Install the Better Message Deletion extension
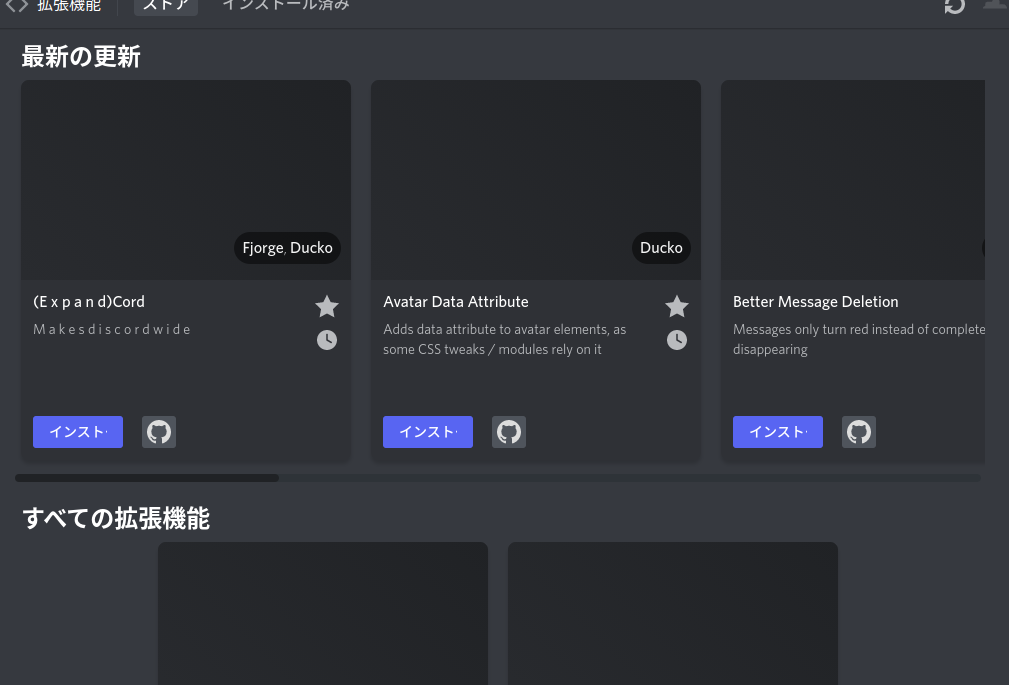Image resolution: width=1009 pixels, height=685 pixels. pyautogui.click(x=778, y=432)
